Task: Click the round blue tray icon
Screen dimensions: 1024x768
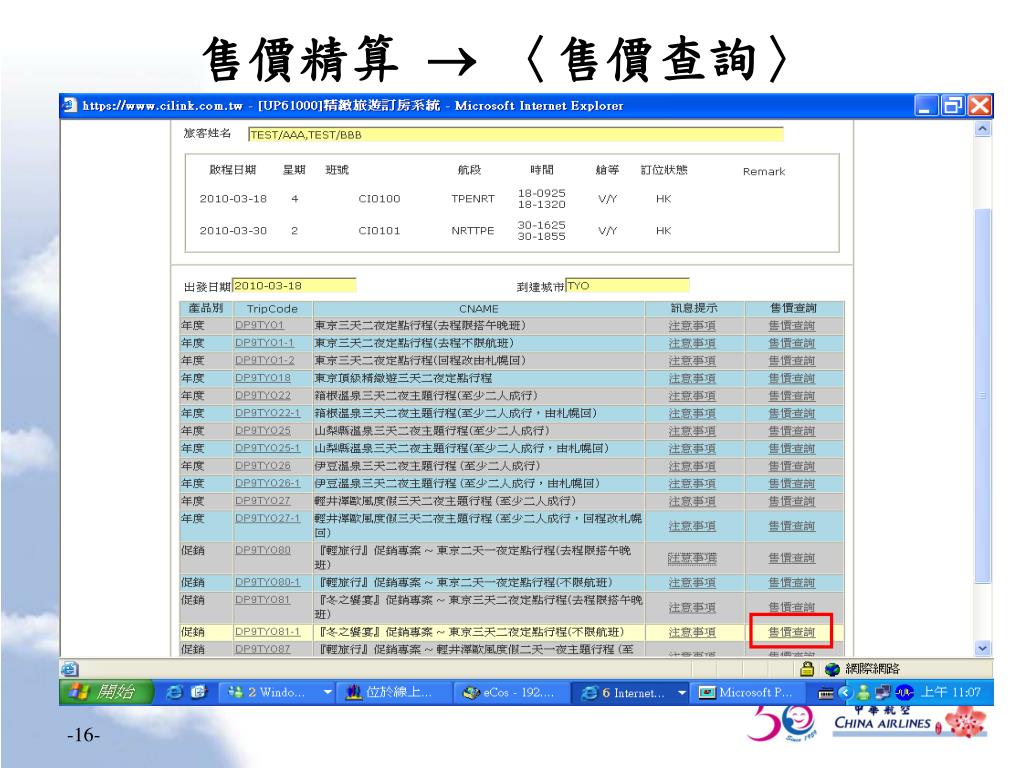Action: pos(904,692)
